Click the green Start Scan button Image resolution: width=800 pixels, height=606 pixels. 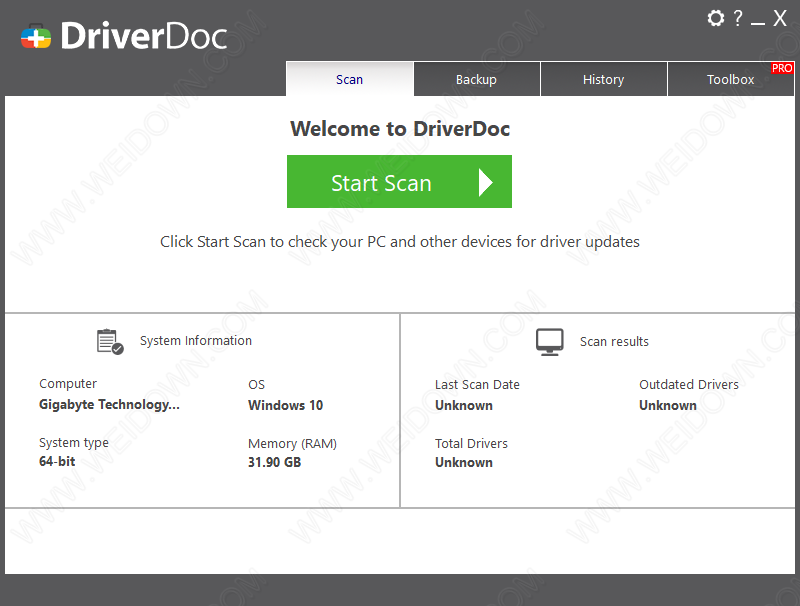click(x=399, y=182)
